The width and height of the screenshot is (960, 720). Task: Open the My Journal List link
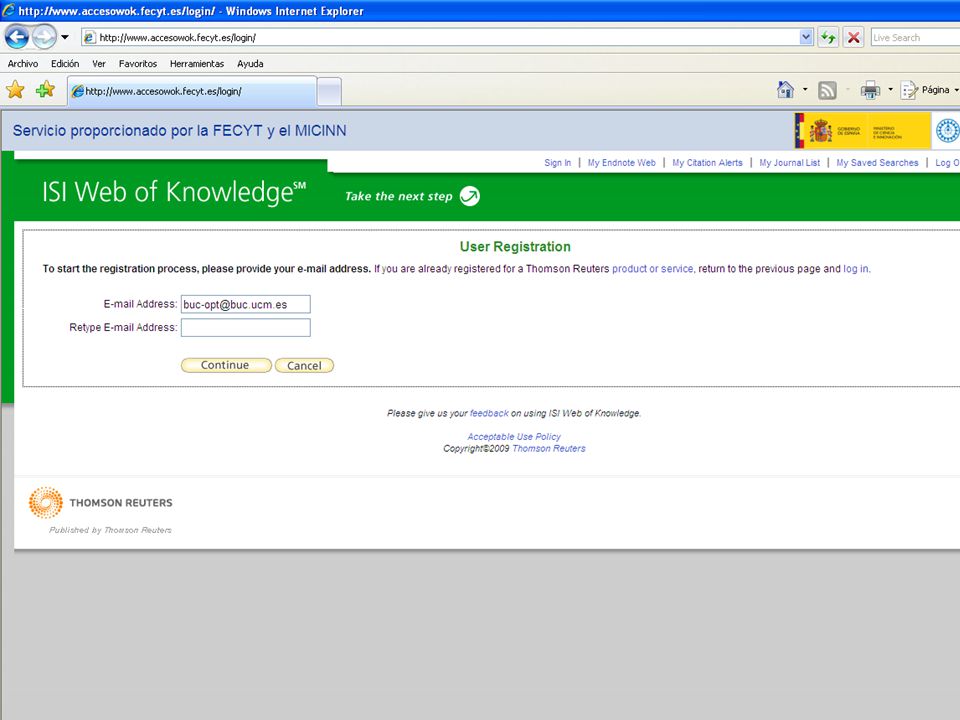point(789,163)
